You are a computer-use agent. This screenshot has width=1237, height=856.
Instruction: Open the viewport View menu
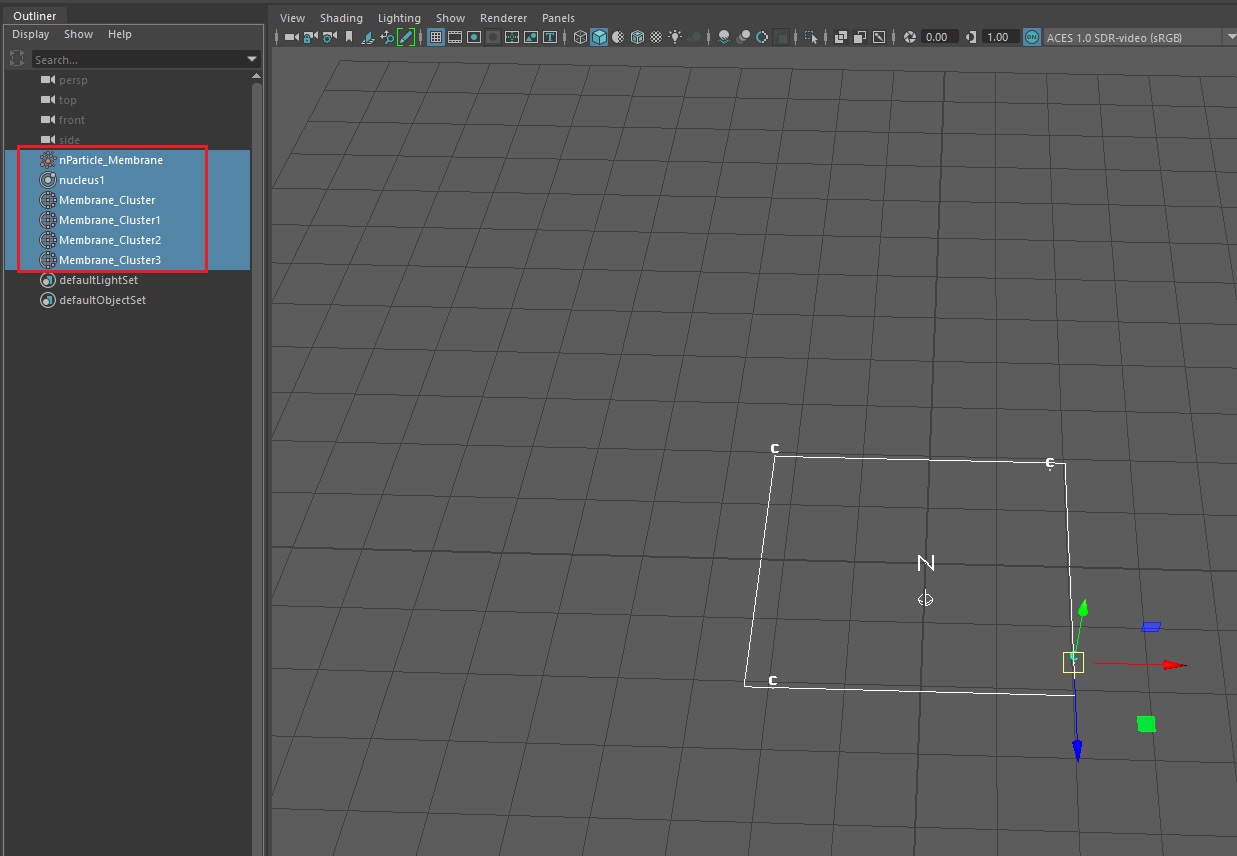[292, 18]
